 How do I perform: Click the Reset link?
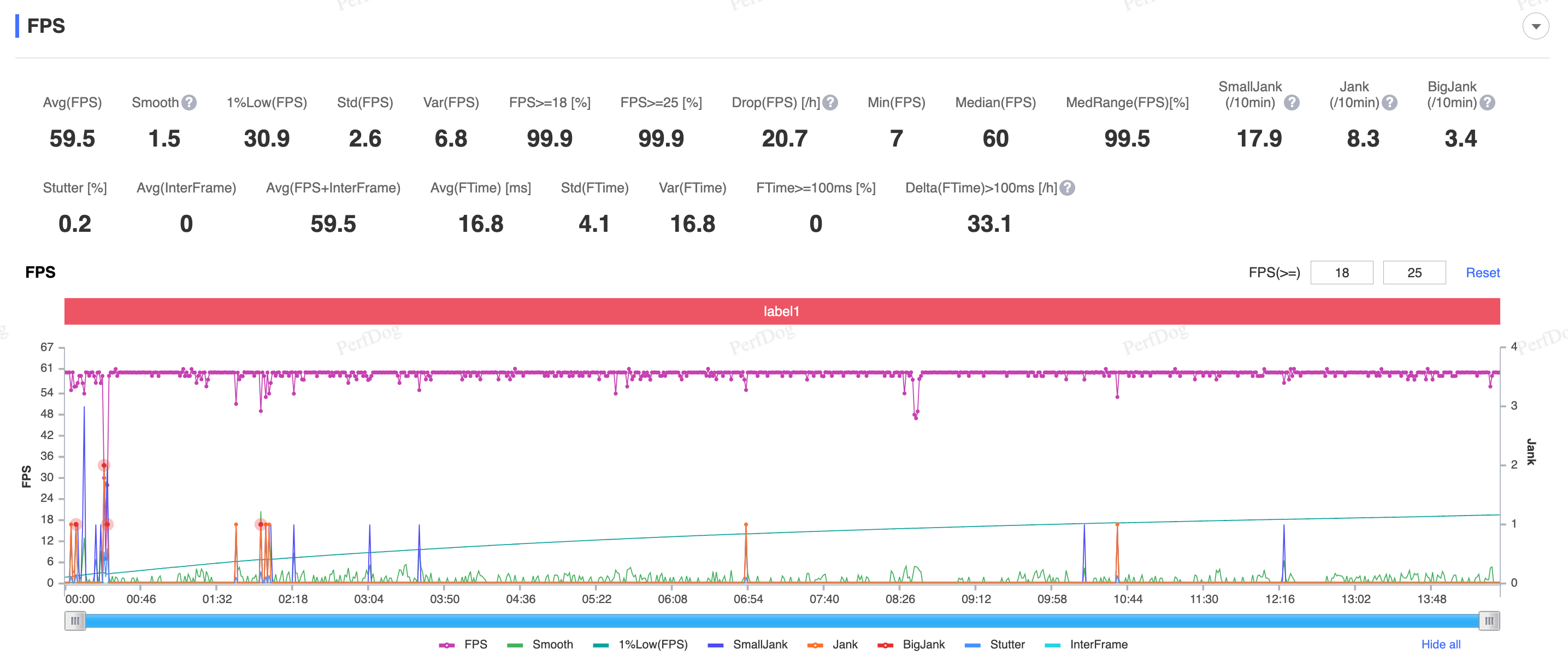click(1482, 272)
